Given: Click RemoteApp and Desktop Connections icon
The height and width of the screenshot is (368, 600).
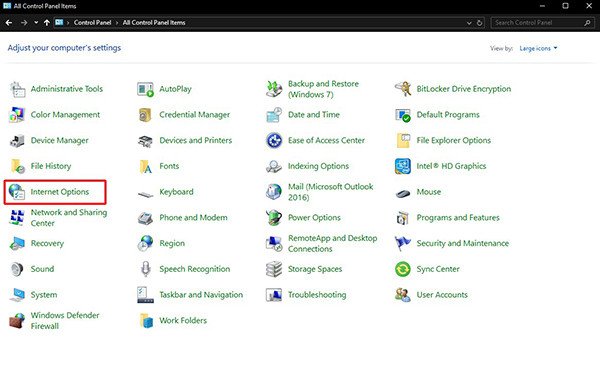Looking at the screenshot, I should point(274,244).
